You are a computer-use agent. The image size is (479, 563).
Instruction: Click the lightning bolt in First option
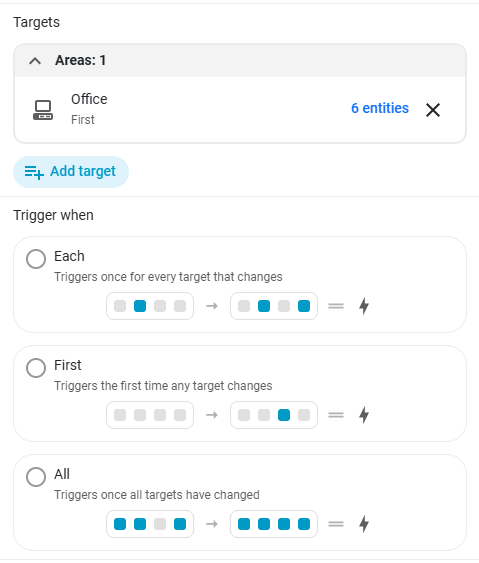[364, 415]
